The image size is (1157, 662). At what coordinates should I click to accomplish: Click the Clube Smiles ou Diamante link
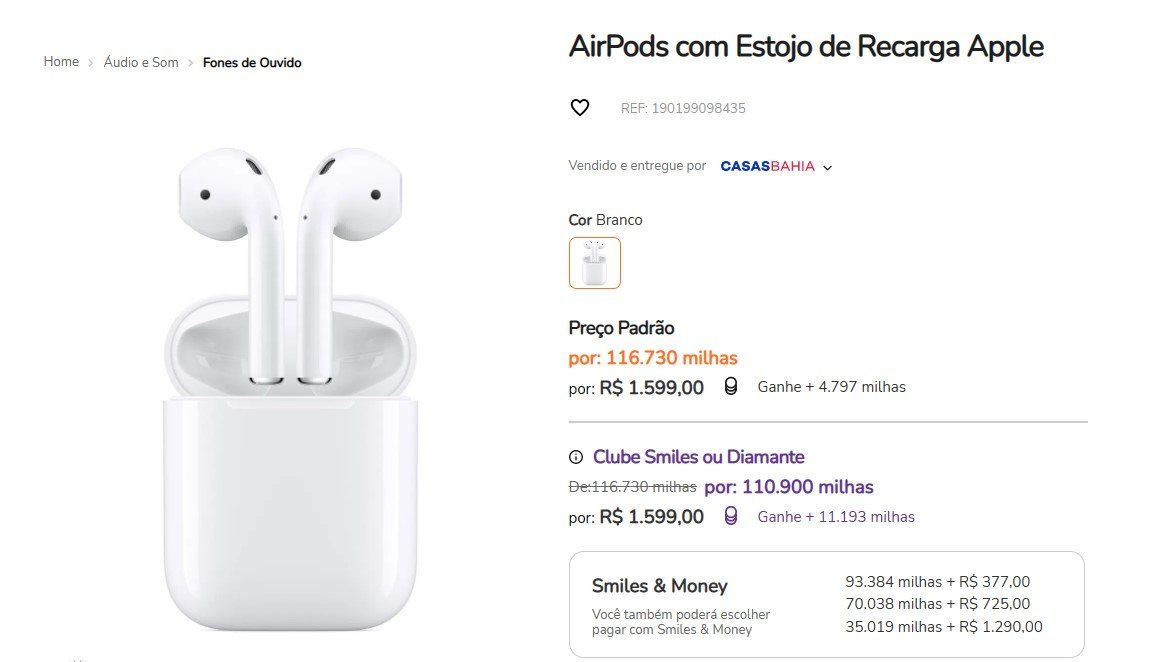tap(699, 457)
